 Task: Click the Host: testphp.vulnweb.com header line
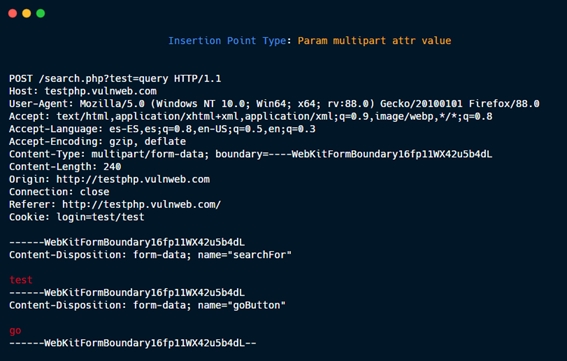[x=83, y=91]
